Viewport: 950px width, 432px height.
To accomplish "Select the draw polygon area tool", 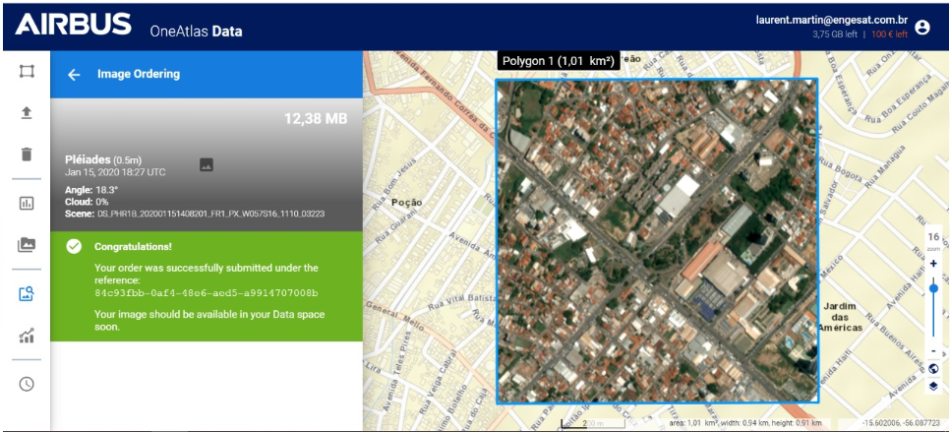I will (26, 72).
